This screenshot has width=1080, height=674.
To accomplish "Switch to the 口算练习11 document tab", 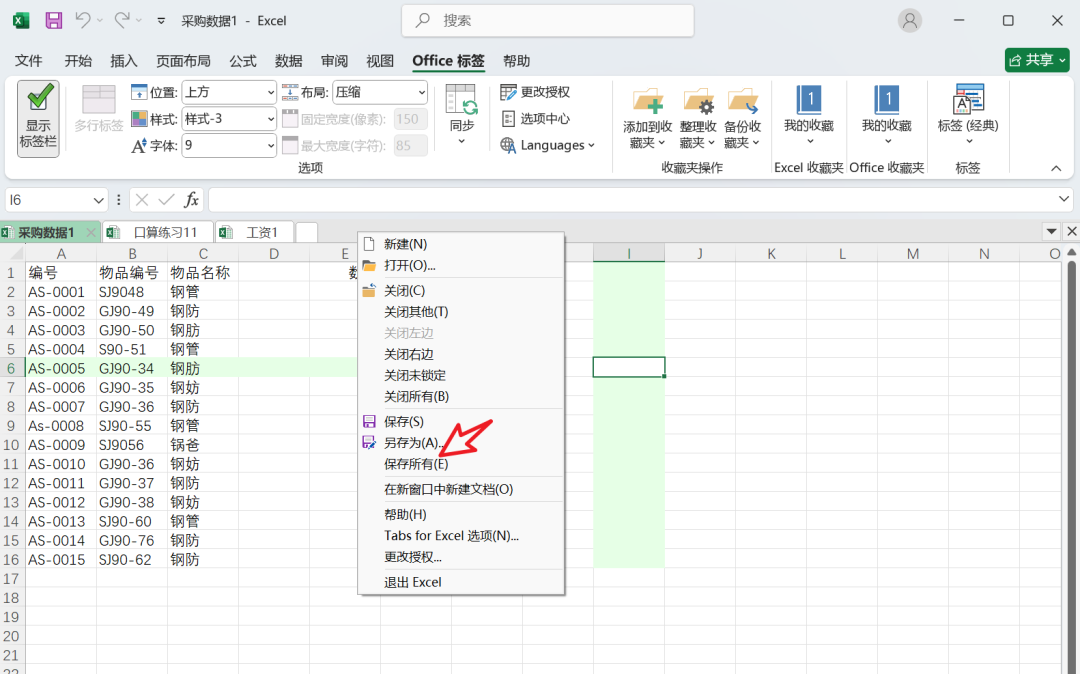I will point(158,233).
